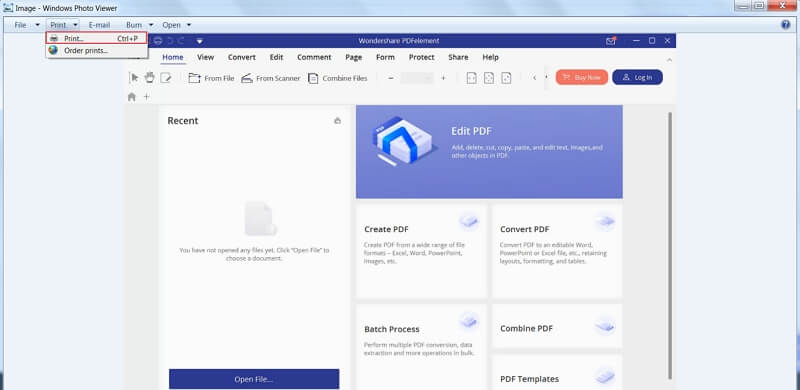Click PDFelement's vertical scrollbar

point(670,245)
